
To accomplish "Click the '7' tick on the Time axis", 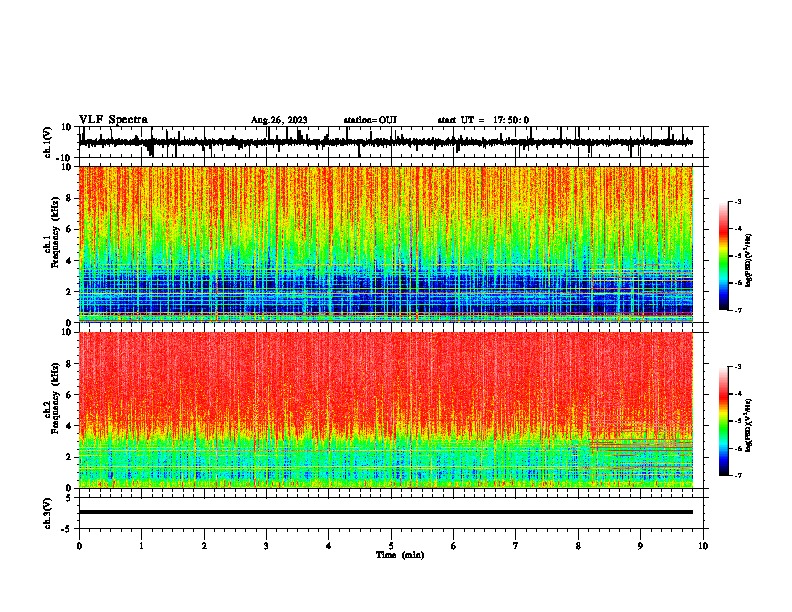I will point(516,546).
